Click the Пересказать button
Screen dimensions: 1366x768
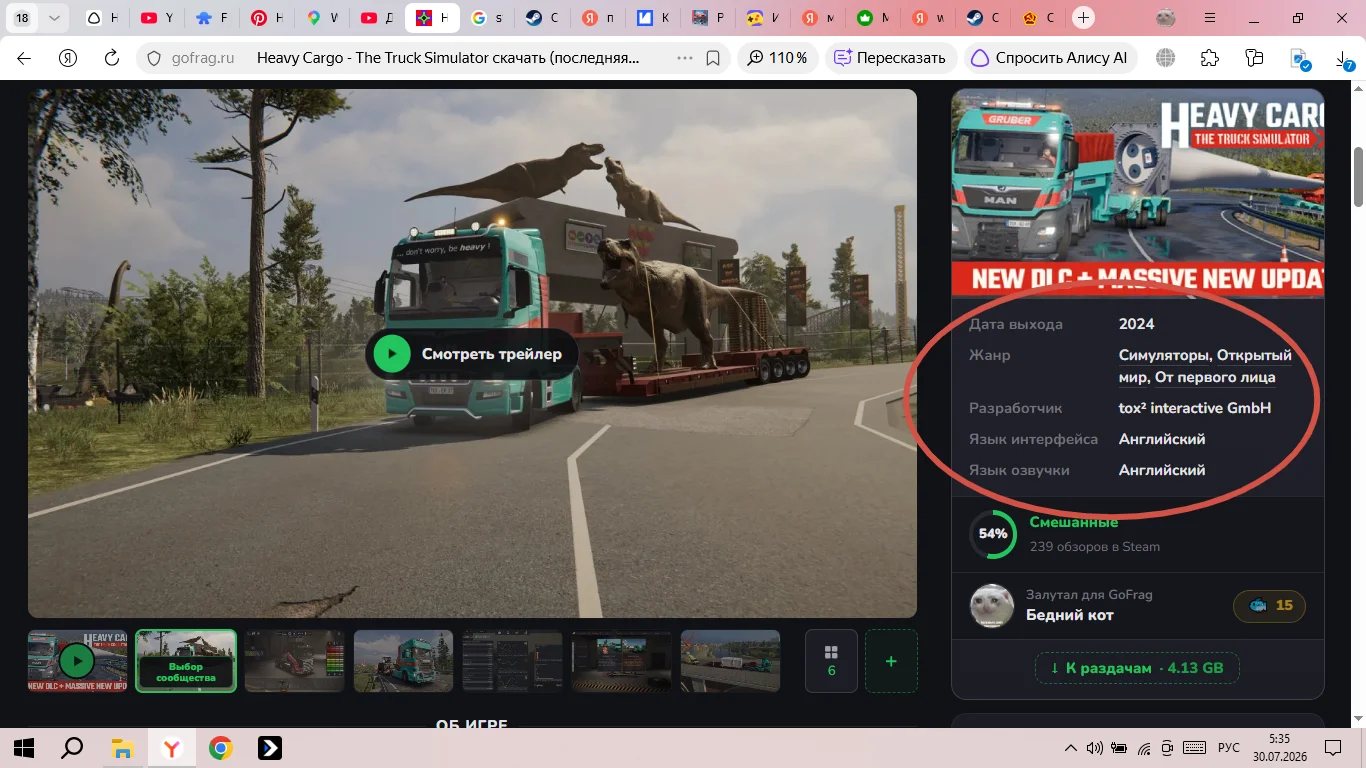coord(890,58)
